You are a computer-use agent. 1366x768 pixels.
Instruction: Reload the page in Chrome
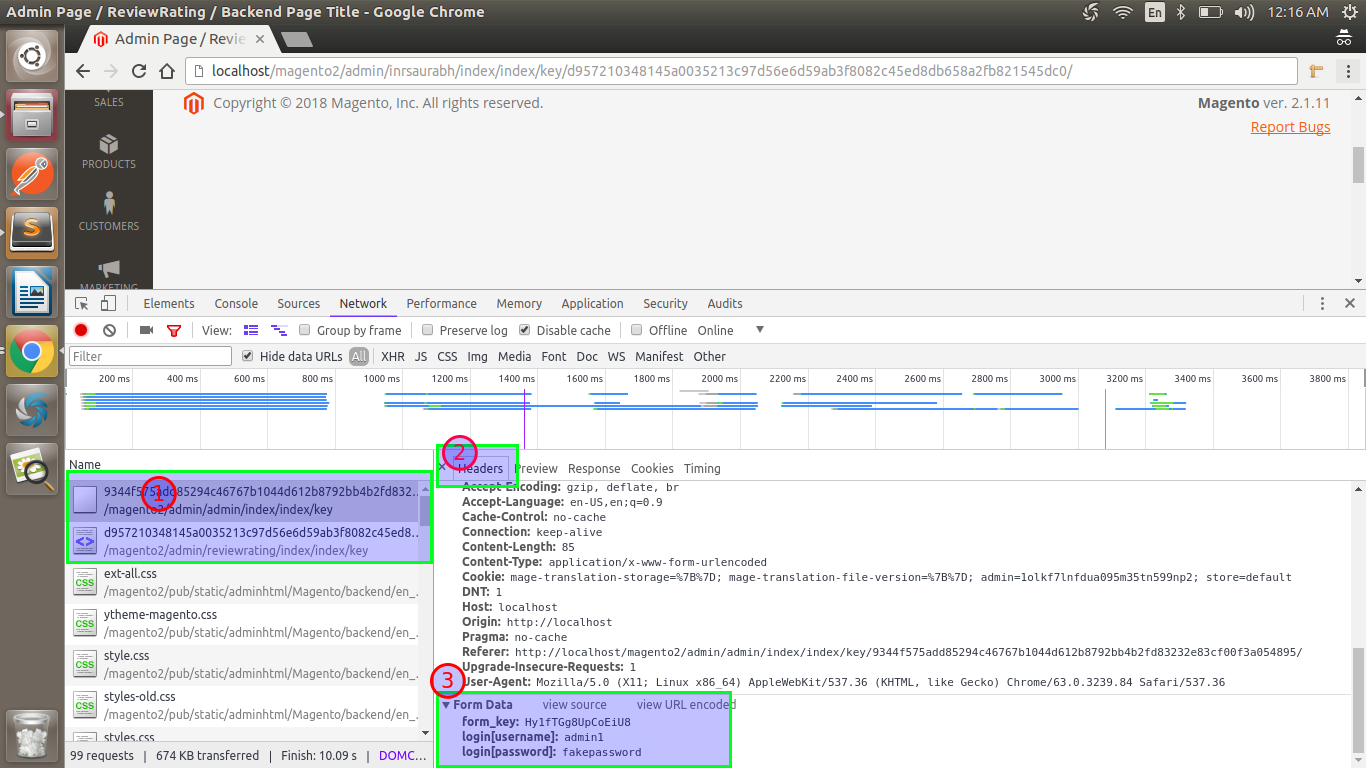click(x=139, y=71)
